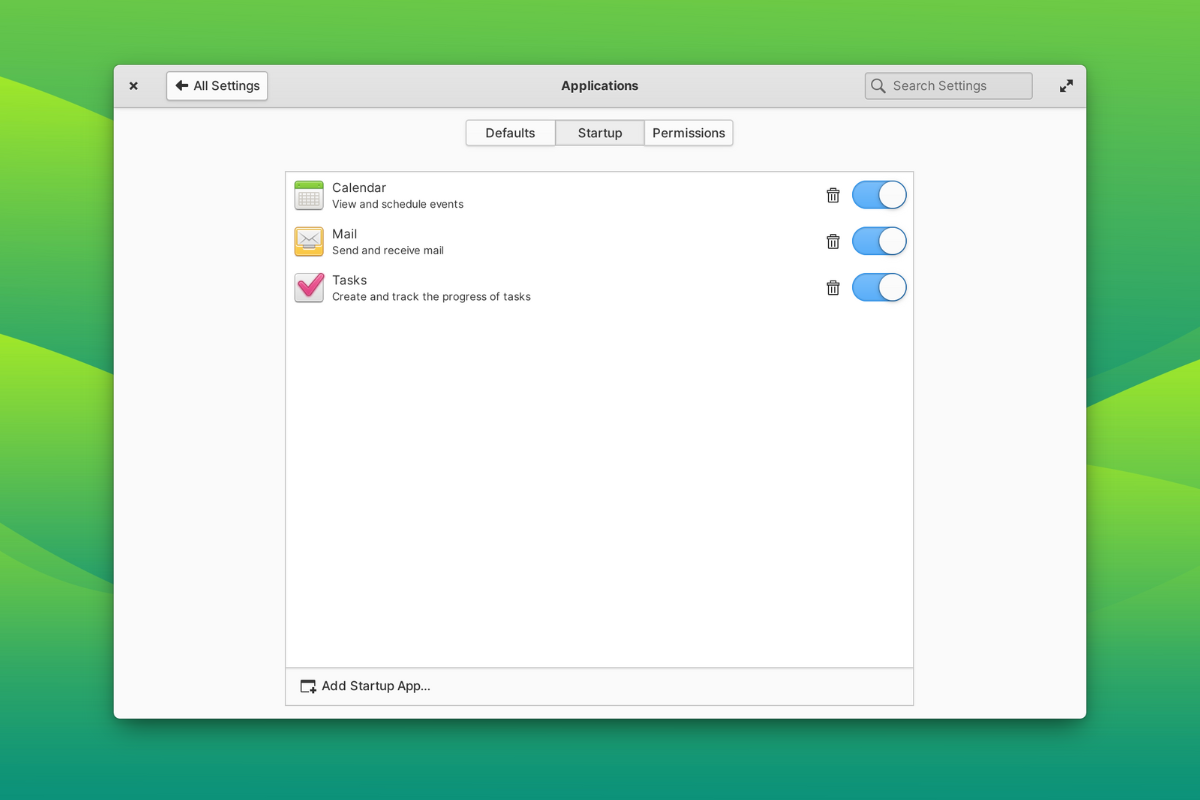Click the trash icon beside Mail
The height and width of the screenshot is (800, 1200).
click(x=833, y=241)
